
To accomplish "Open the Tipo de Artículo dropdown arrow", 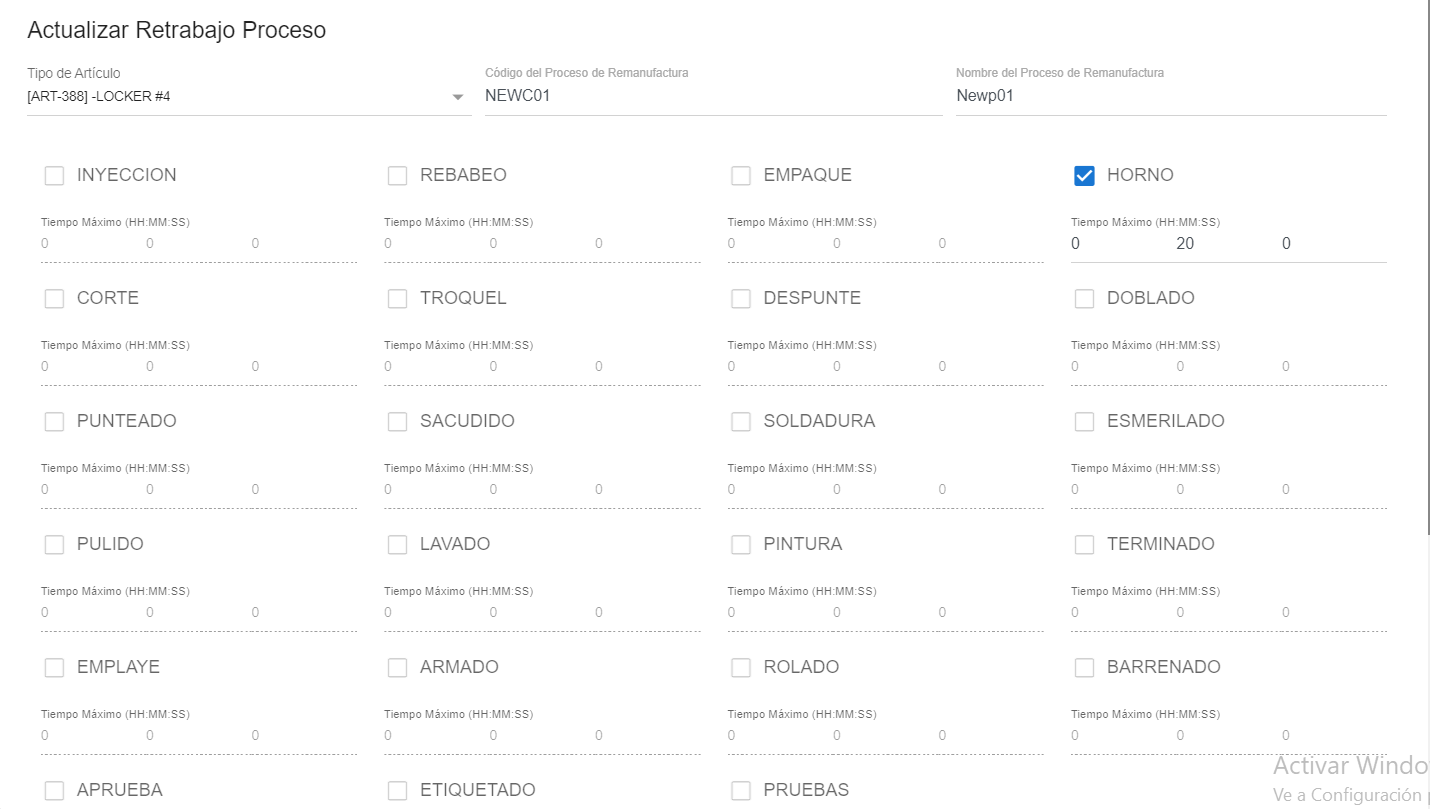I will [x=458, y=97].
